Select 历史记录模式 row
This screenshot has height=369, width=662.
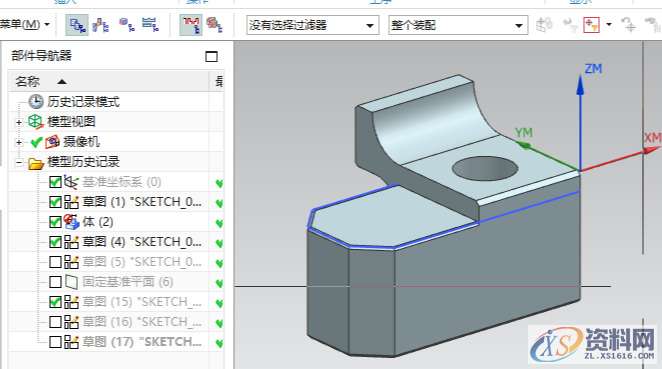click(83, 102)
